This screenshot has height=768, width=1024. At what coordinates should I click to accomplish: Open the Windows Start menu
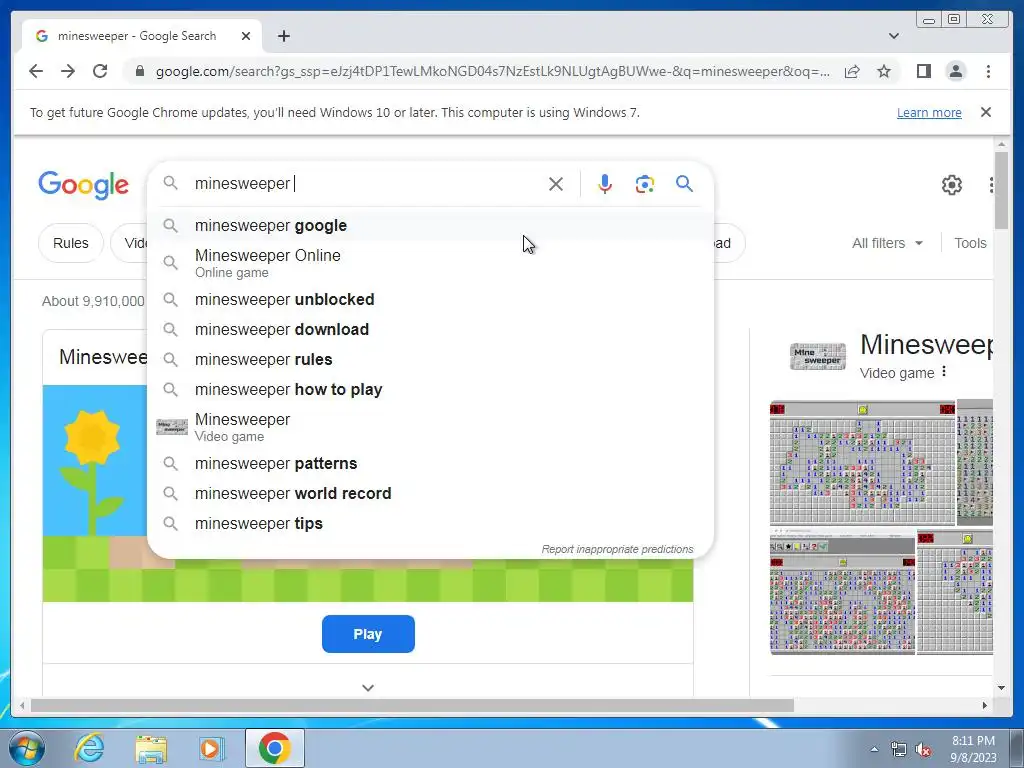tap(26, 748)
